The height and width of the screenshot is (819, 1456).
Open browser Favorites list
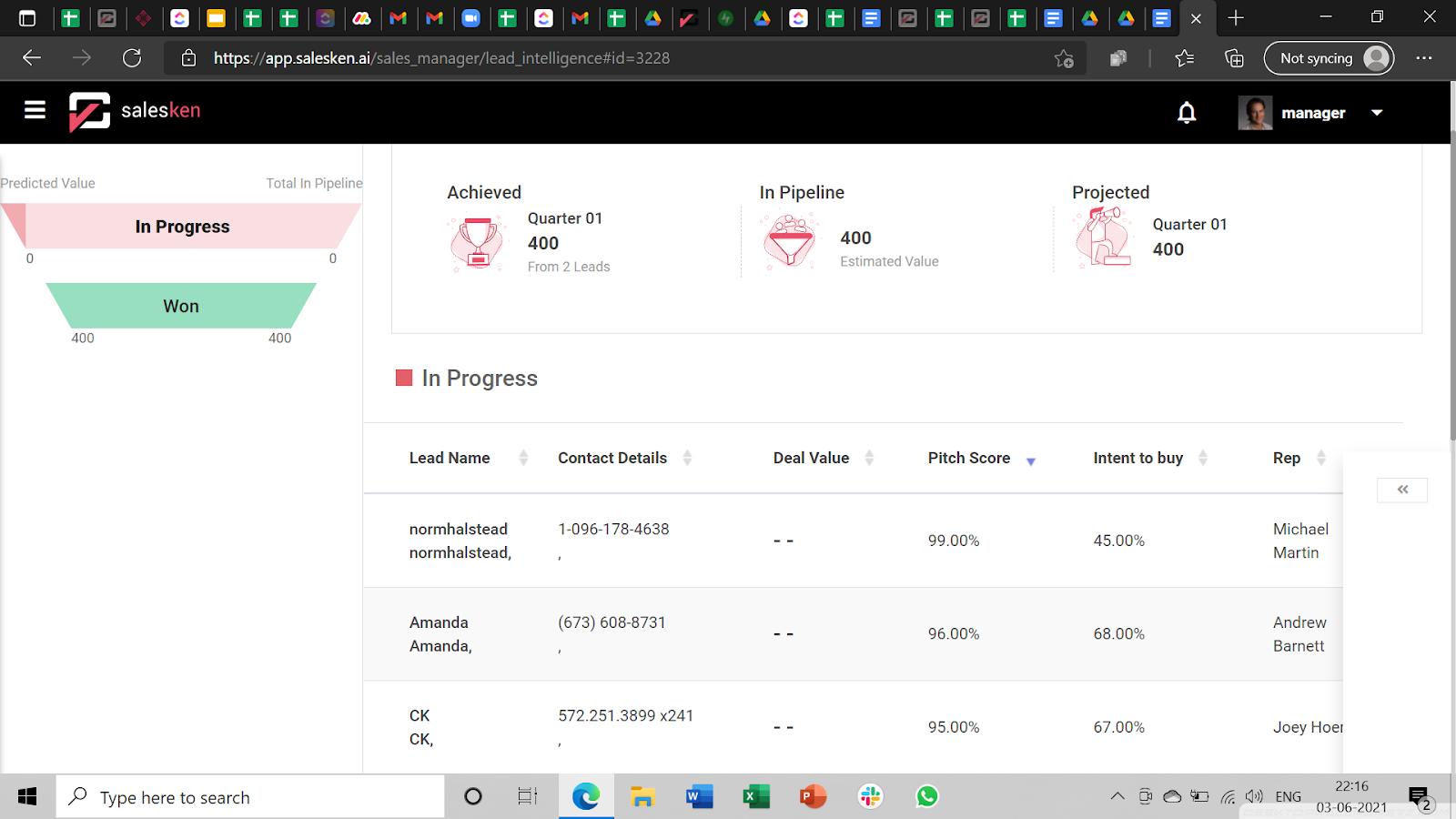click(1184, 58)
